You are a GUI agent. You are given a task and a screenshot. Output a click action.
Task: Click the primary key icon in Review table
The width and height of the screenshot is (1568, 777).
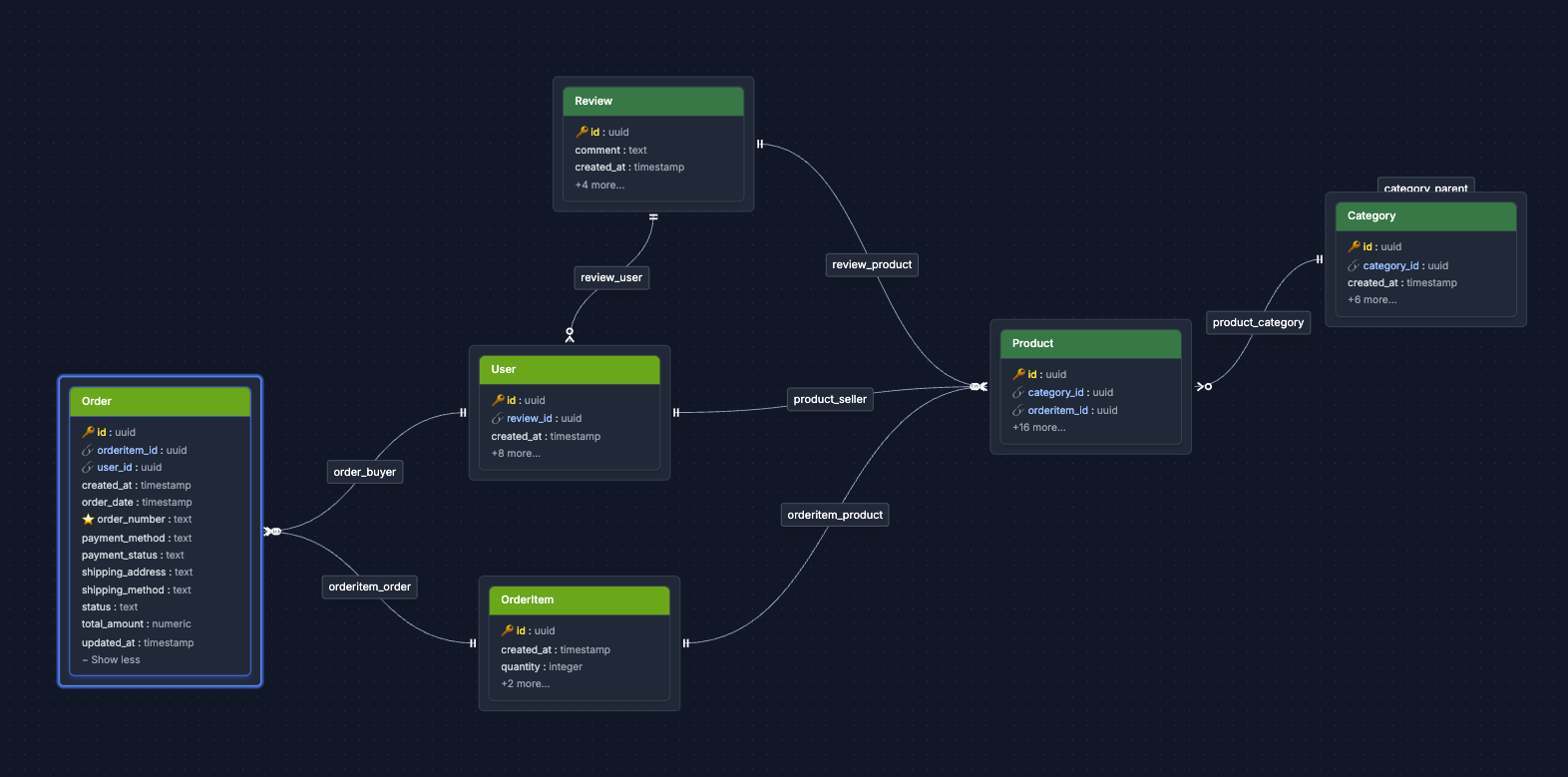tap(582, 132)
